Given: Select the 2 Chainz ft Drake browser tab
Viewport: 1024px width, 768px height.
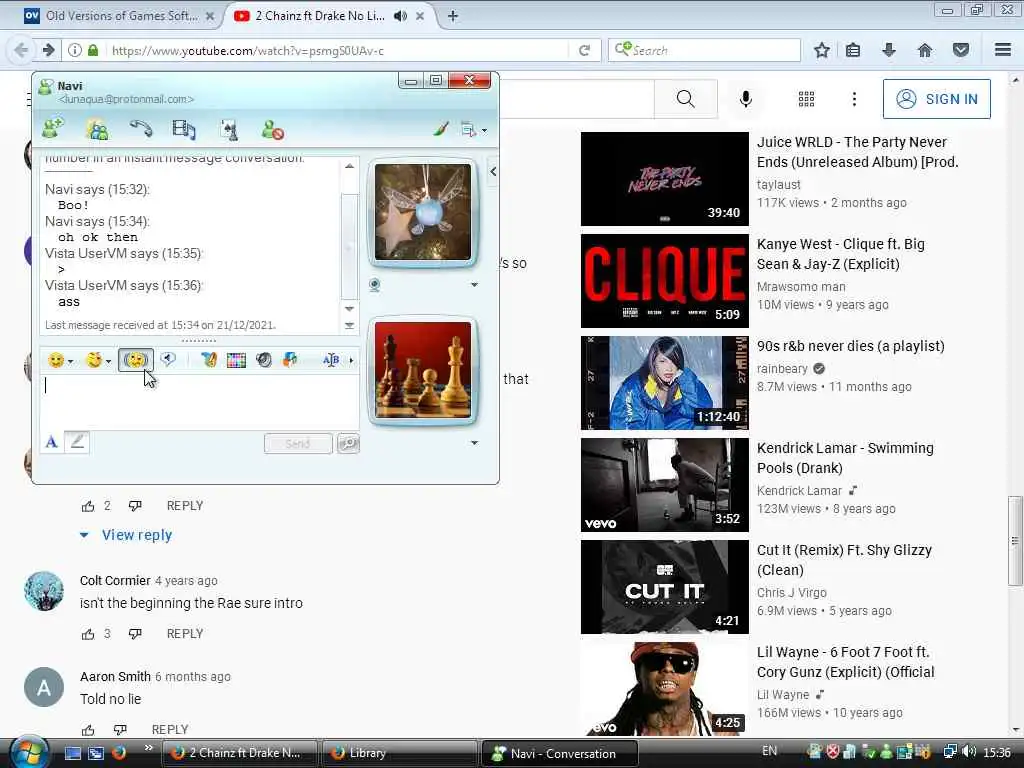Looking at the screenshot, I should coord(319,16).
